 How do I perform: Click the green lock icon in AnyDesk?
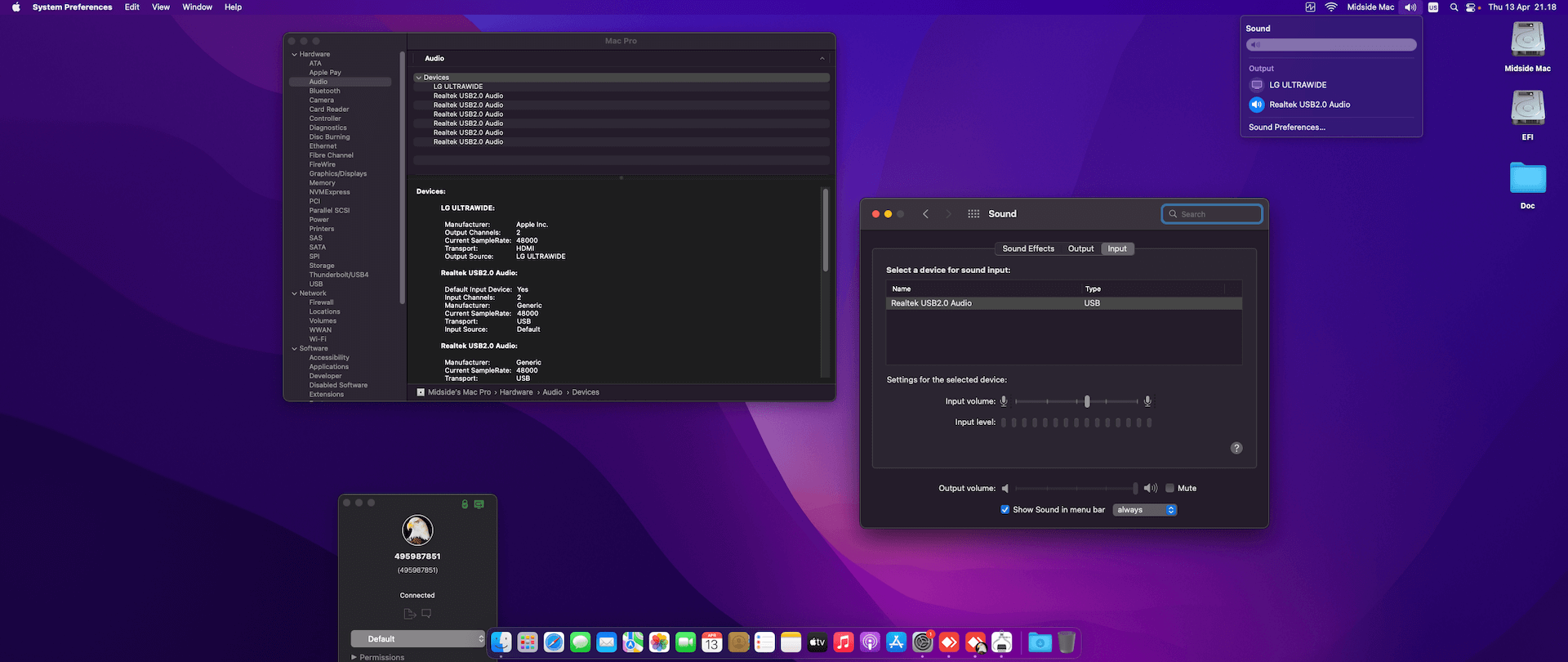(465, 504)
